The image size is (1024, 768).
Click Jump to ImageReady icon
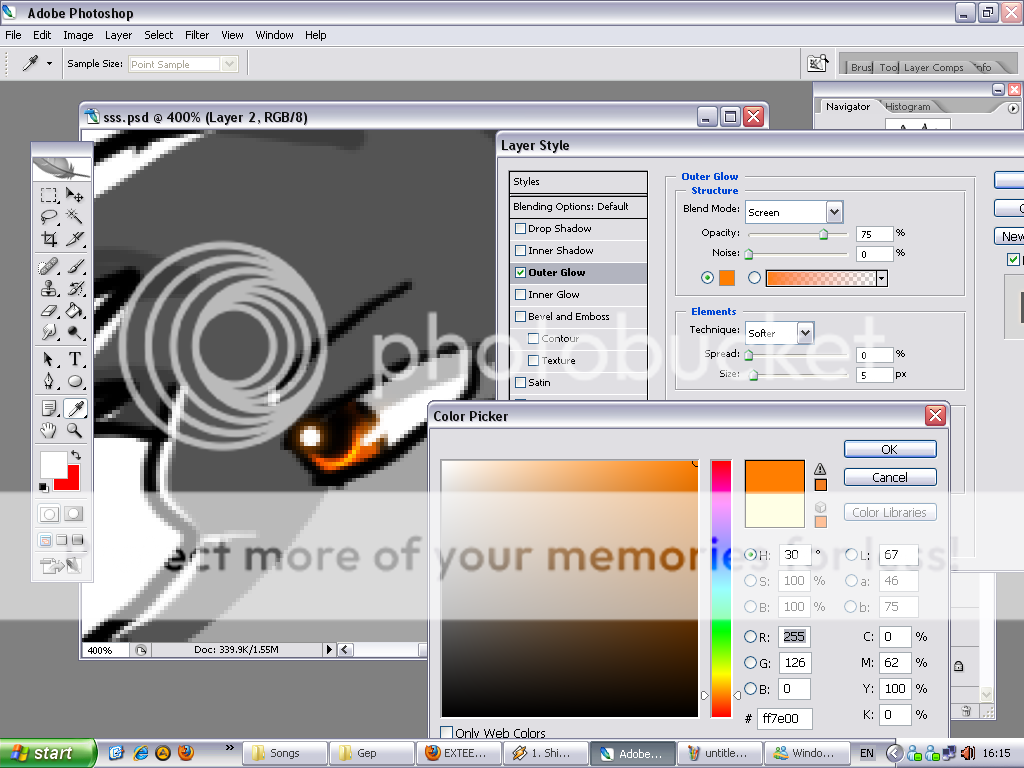coord(61,565)
